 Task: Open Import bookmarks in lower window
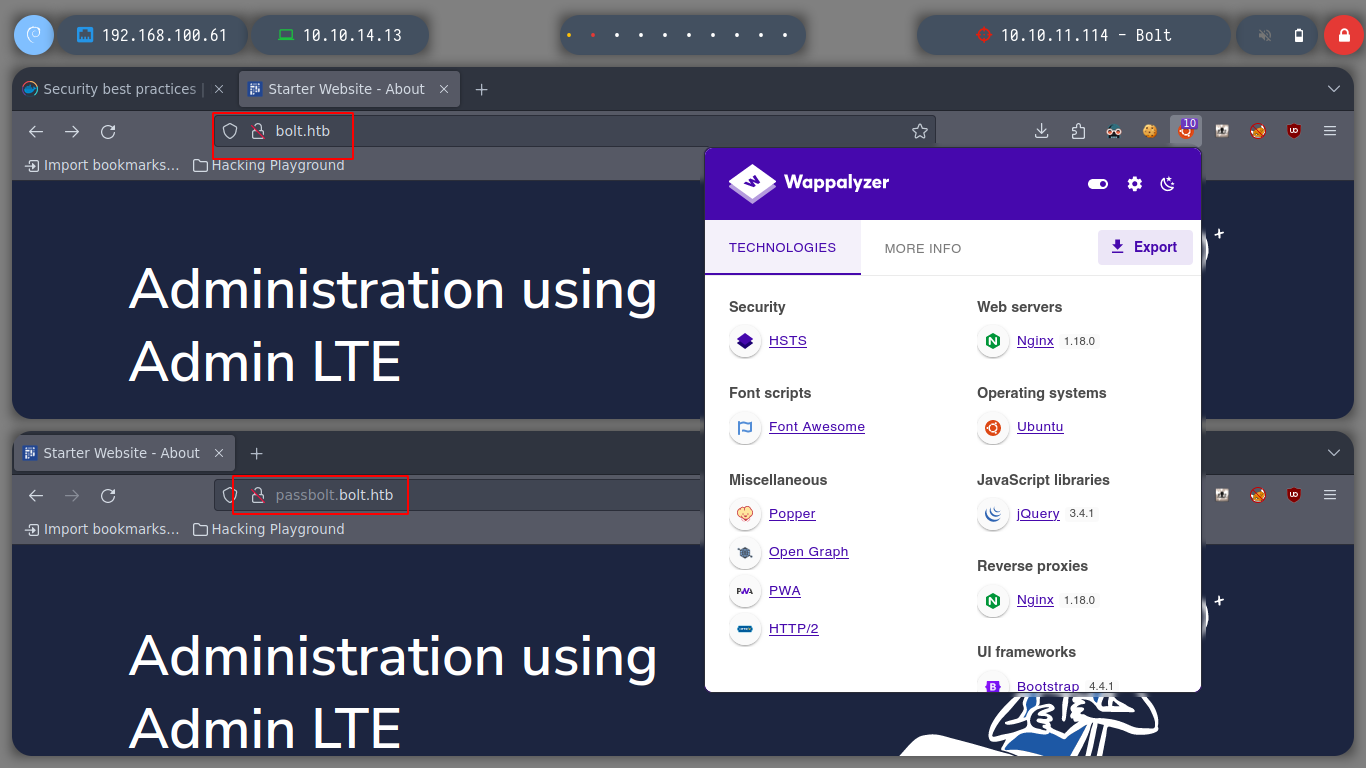tap(102, 529)
